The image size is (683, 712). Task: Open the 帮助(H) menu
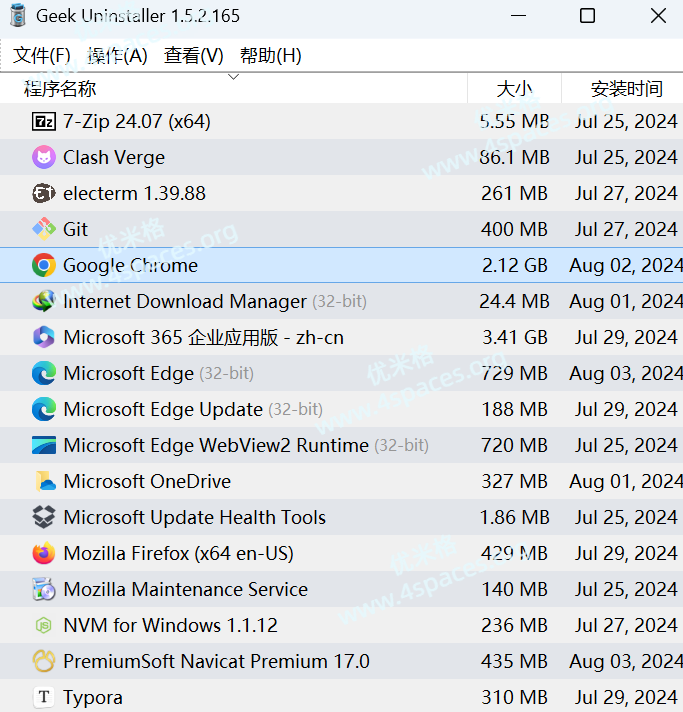(x=270, y=56)
